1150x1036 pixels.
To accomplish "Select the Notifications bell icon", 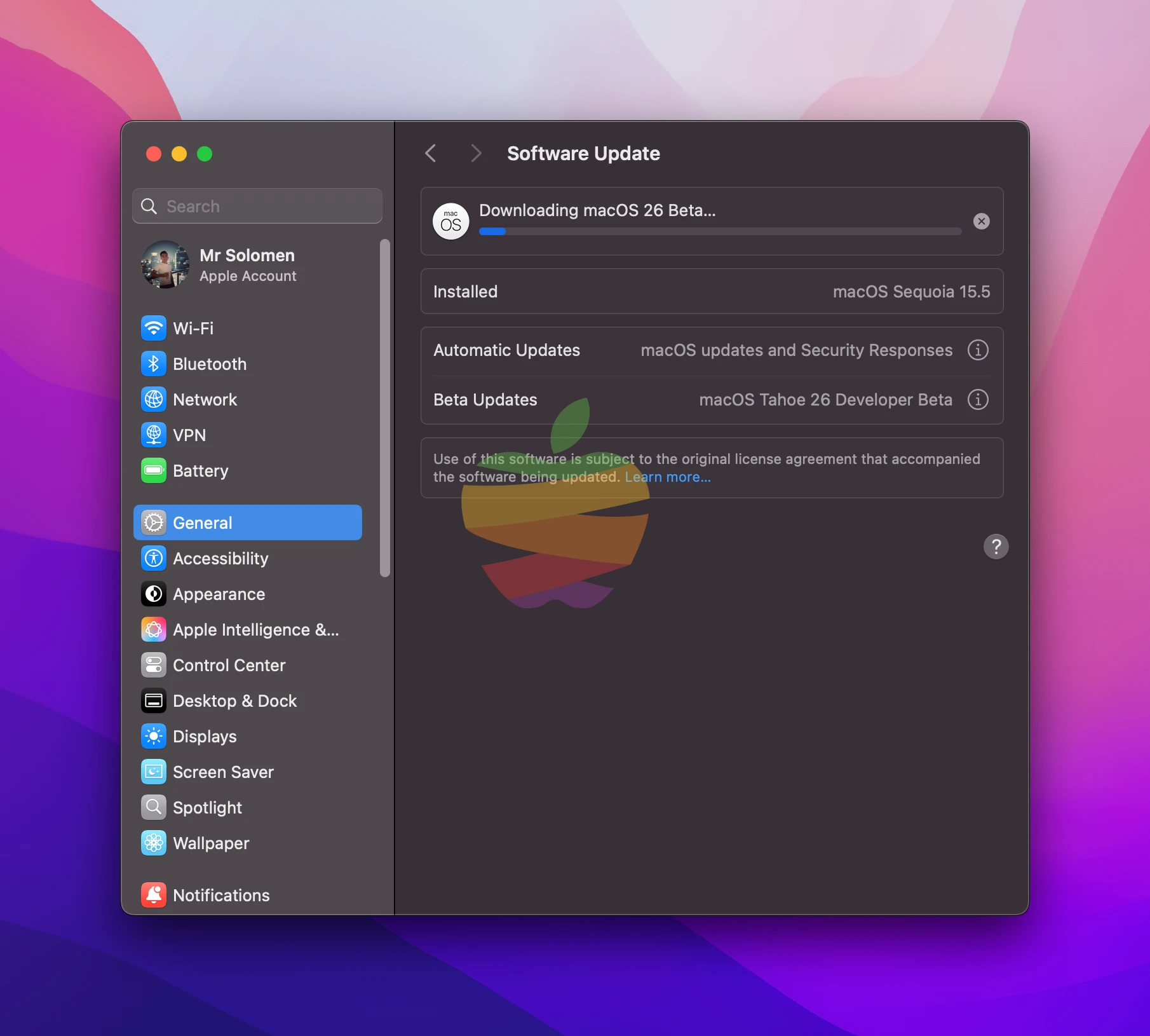I will click(154, 896).
